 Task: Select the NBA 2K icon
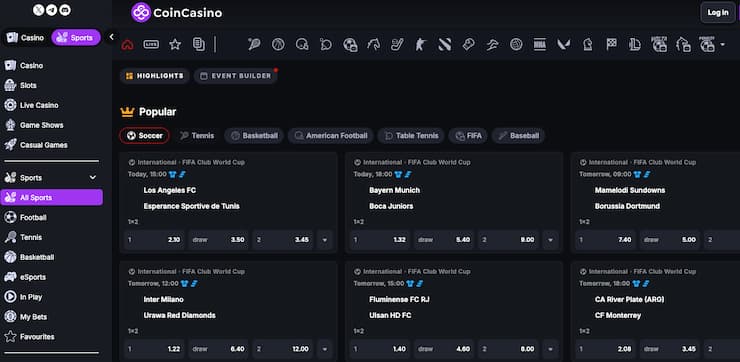tap(540, 44)
